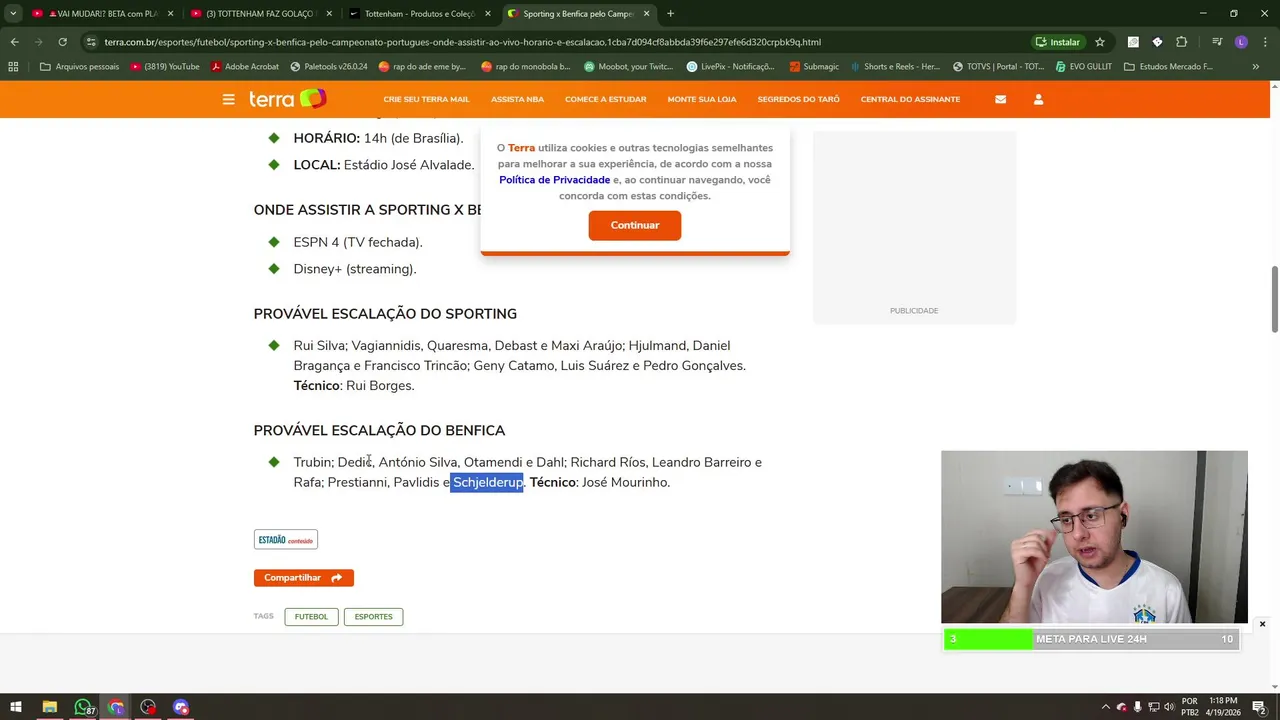Open the Terra hamburger menu

pos(229,99)
